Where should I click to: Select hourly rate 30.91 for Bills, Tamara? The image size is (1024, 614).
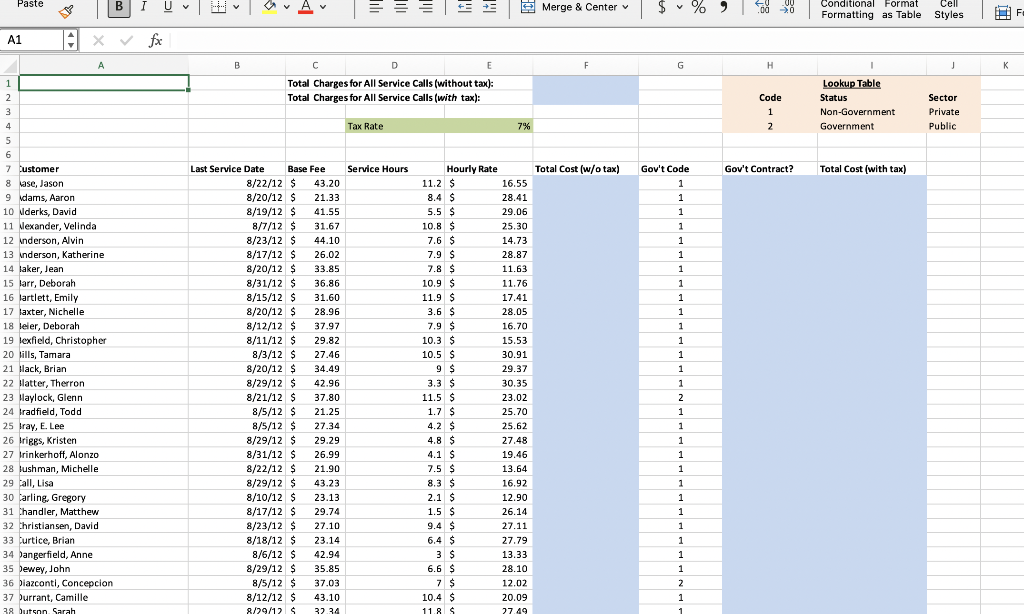[x=488, y=355]
